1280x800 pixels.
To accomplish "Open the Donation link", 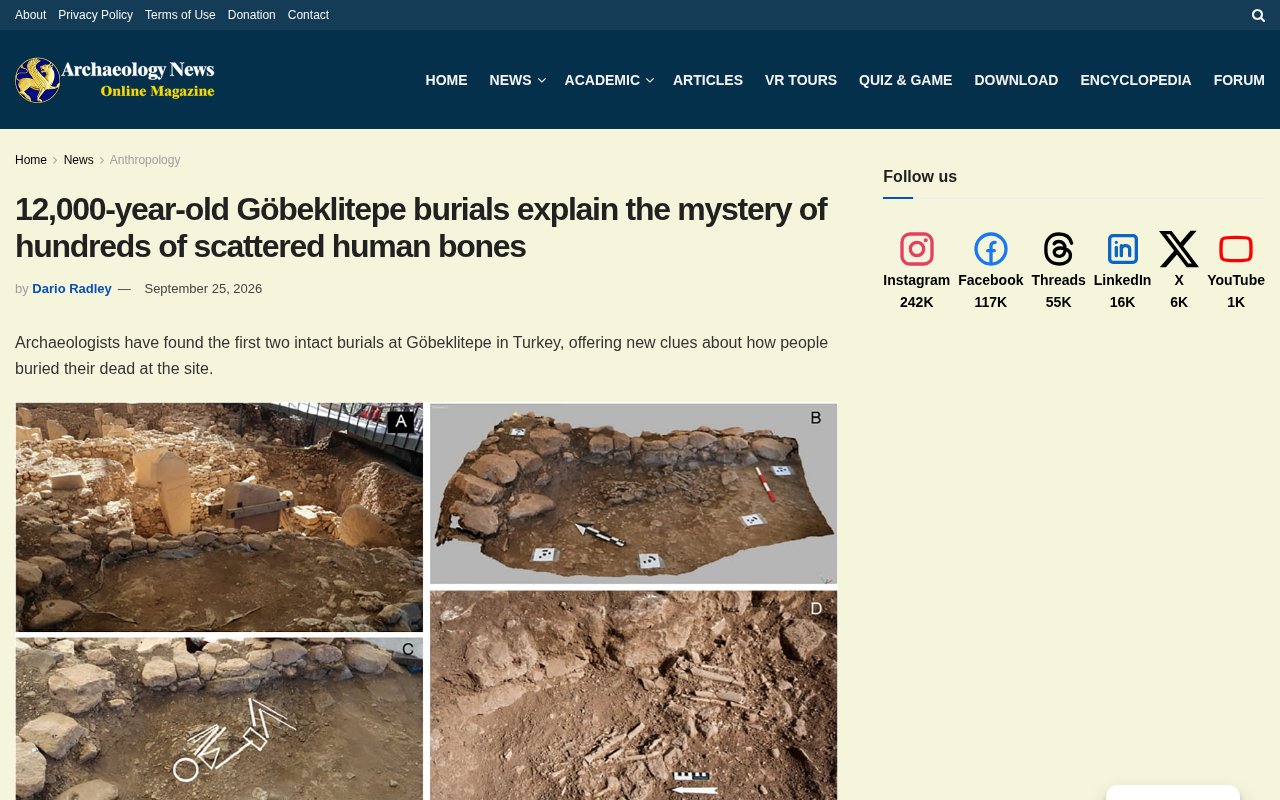I will pyautogui.click(x=252, y=15).
